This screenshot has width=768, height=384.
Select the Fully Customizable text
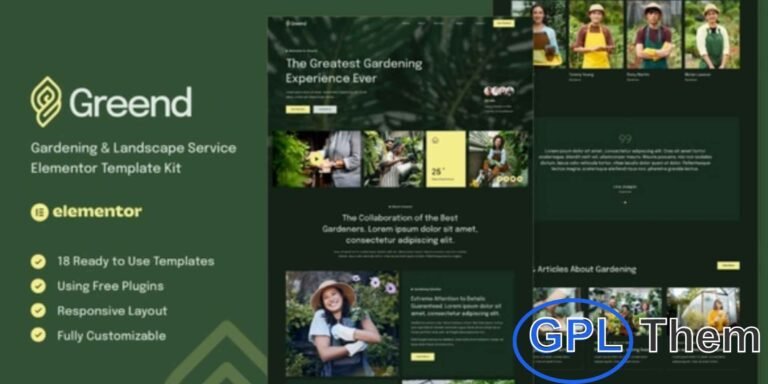[111, 336]
